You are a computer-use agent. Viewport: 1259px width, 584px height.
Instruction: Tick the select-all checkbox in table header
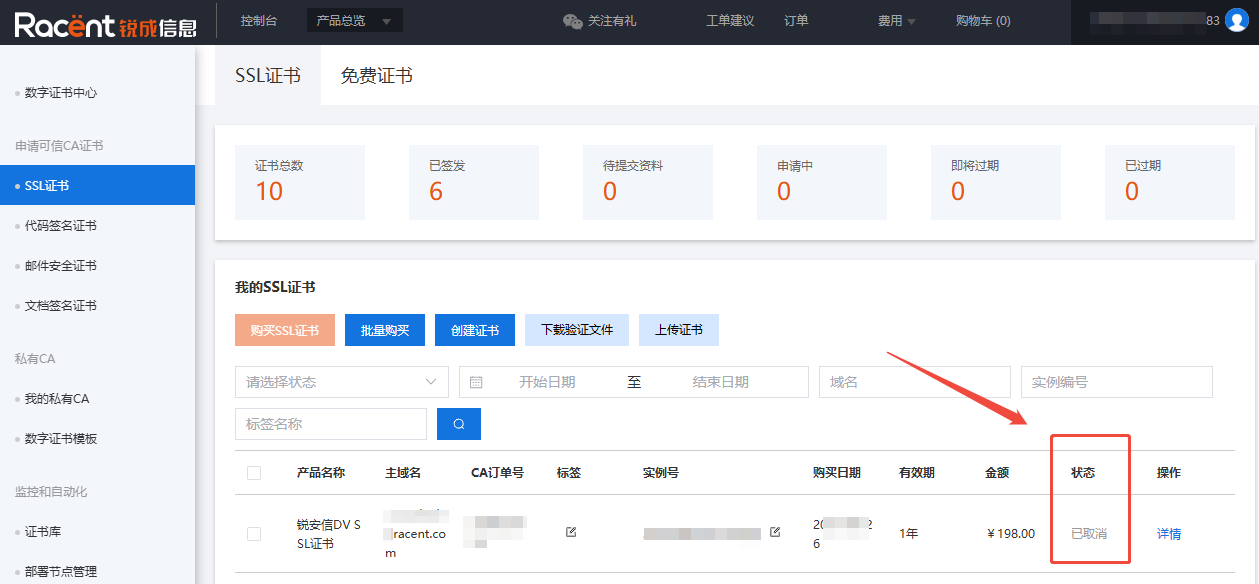[x=254, y=473]
